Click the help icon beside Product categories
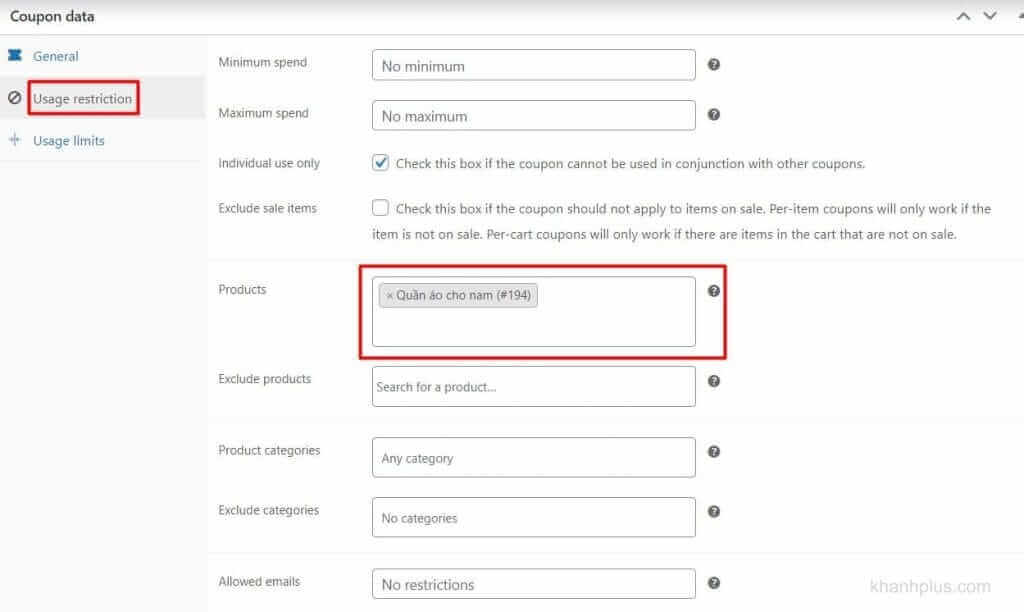Screen dimensions: 1024x612 [714, 451]
